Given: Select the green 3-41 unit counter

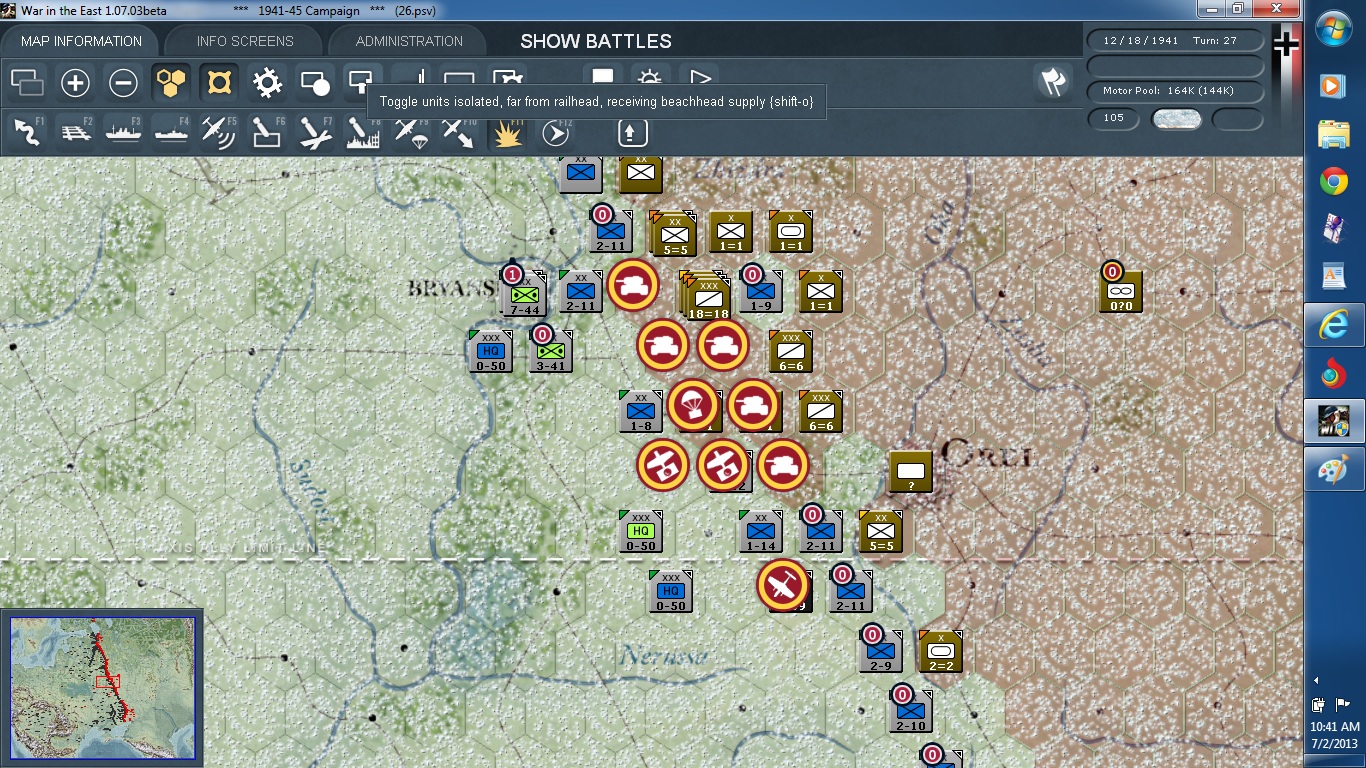Looking at the screenshot, I should [550, 351].
